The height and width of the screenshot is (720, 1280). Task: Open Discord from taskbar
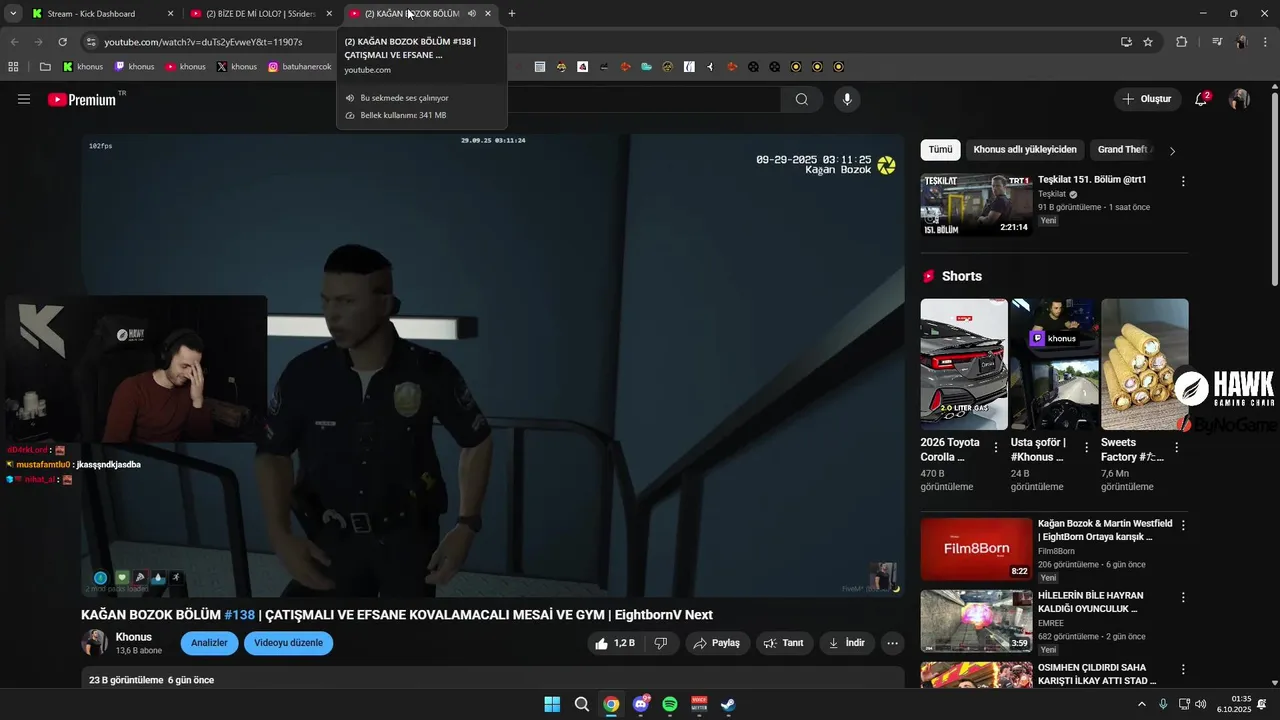click(641, 704)
